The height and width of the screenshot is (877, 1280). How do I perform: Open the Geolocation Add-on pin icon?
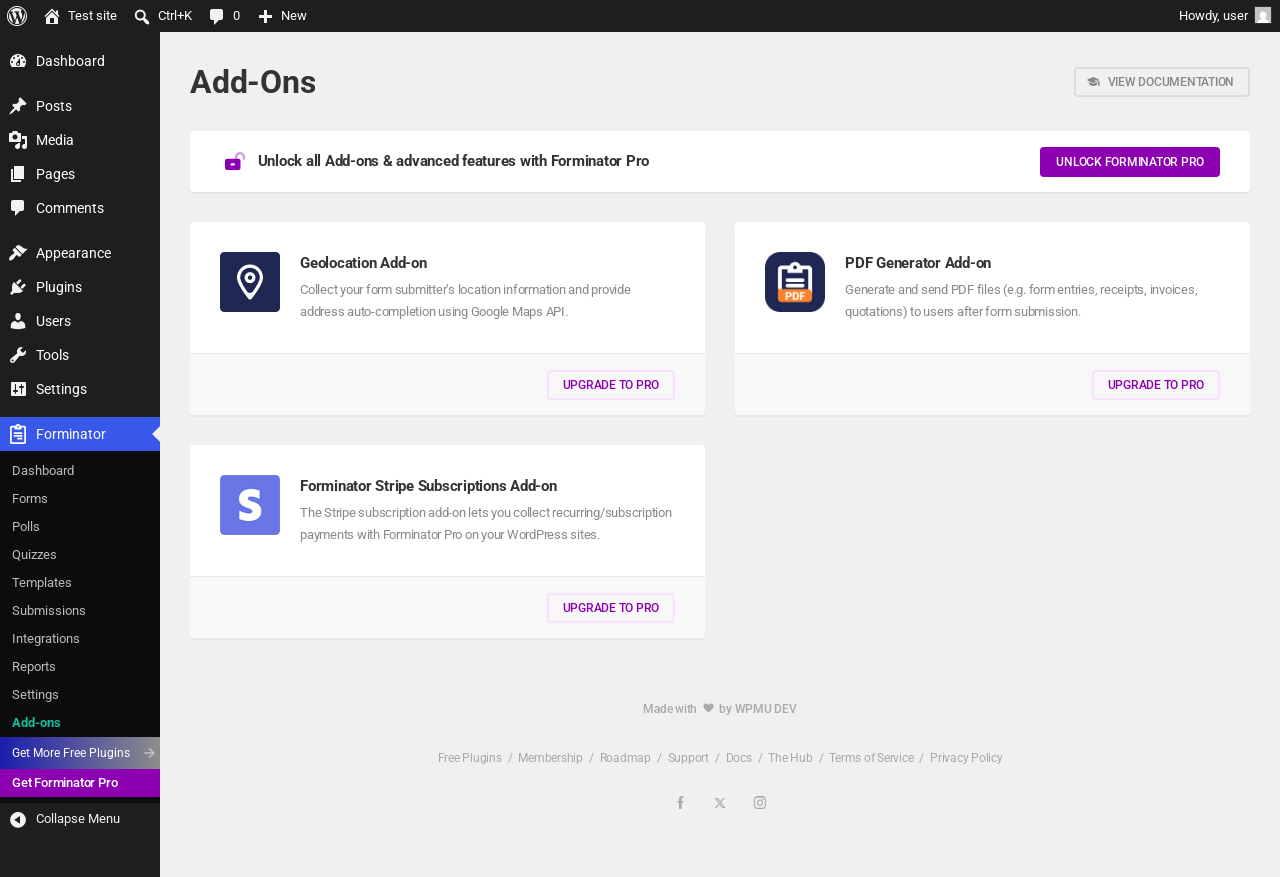[x=250, y=282]
